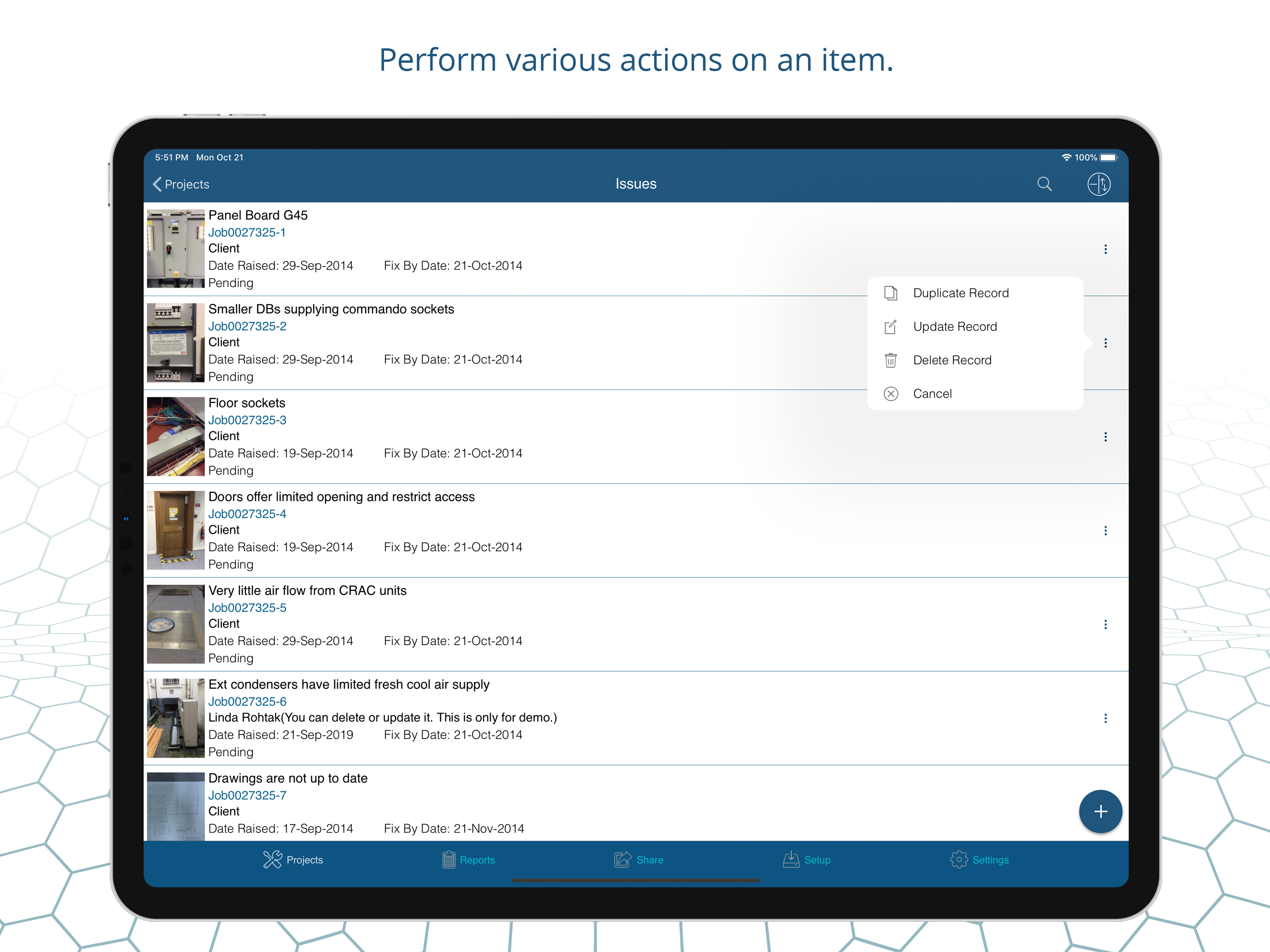Open the Settings gear tab
Viewport: 1270px width, 952px height.
pyautogui.click(x=979, y=859)
